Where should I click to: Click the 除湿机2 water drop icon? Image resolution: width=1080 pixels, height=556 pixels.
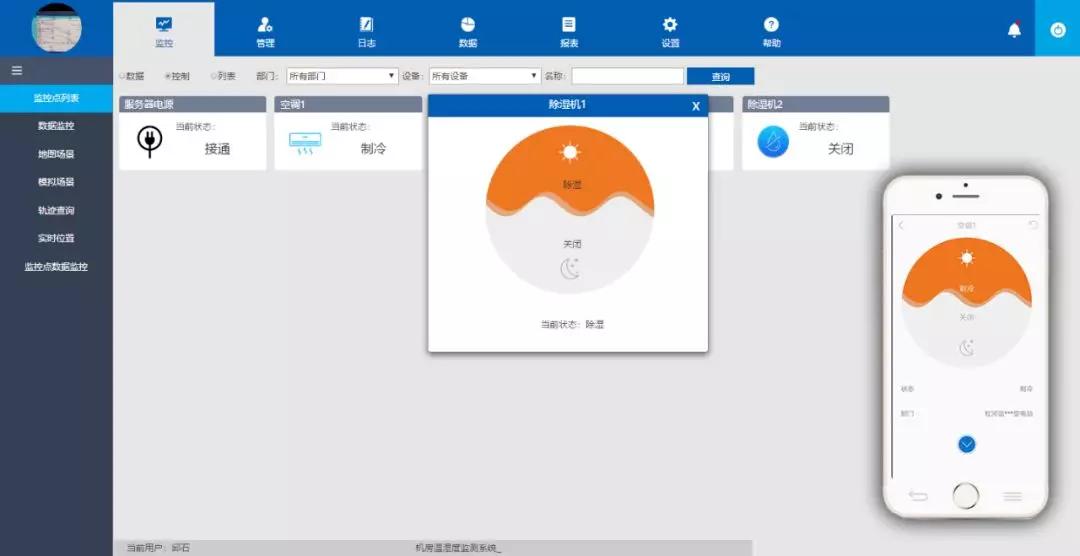coord(773,142)
